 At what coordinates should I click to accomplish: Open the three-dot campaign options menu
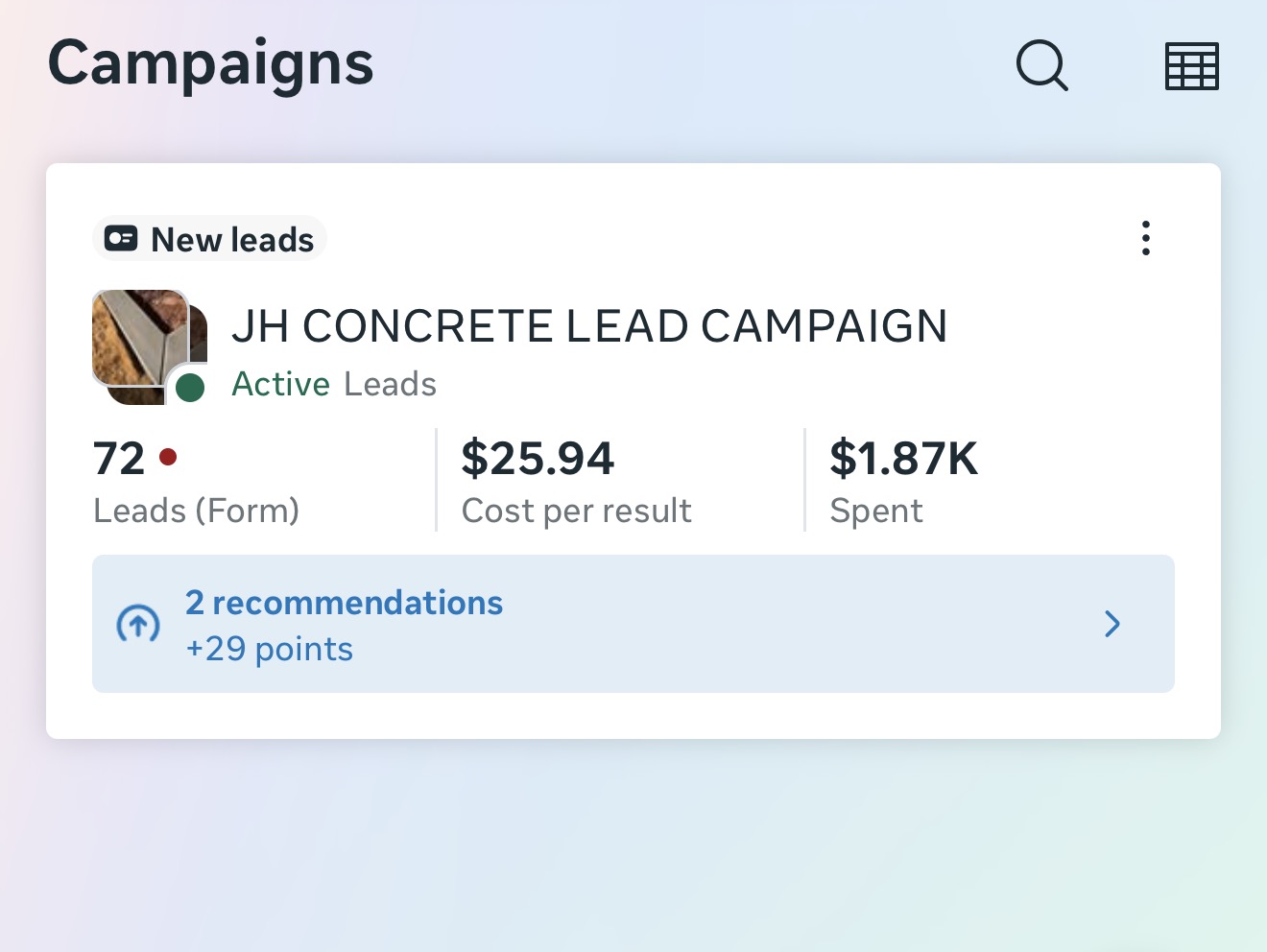point(1145,238)
